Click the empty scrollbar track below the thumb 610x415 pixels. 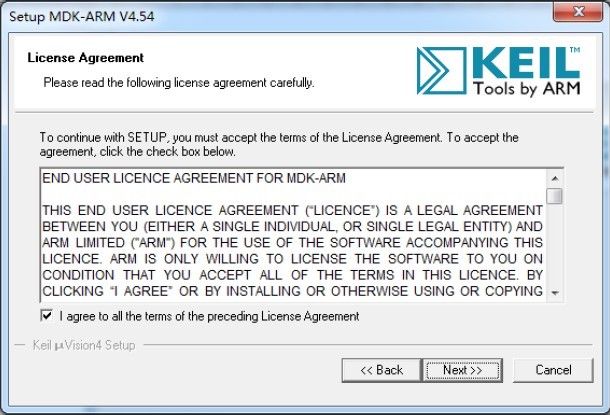[554, 250]
